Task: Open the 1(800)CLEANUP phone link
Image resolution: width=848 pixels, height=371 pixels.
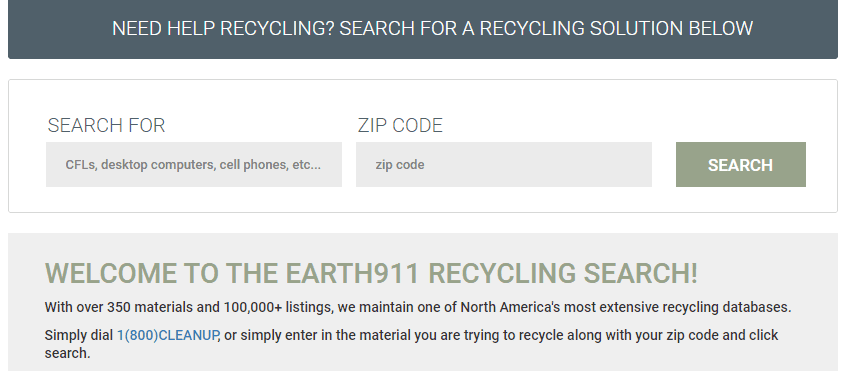Action: coord(167,335)
